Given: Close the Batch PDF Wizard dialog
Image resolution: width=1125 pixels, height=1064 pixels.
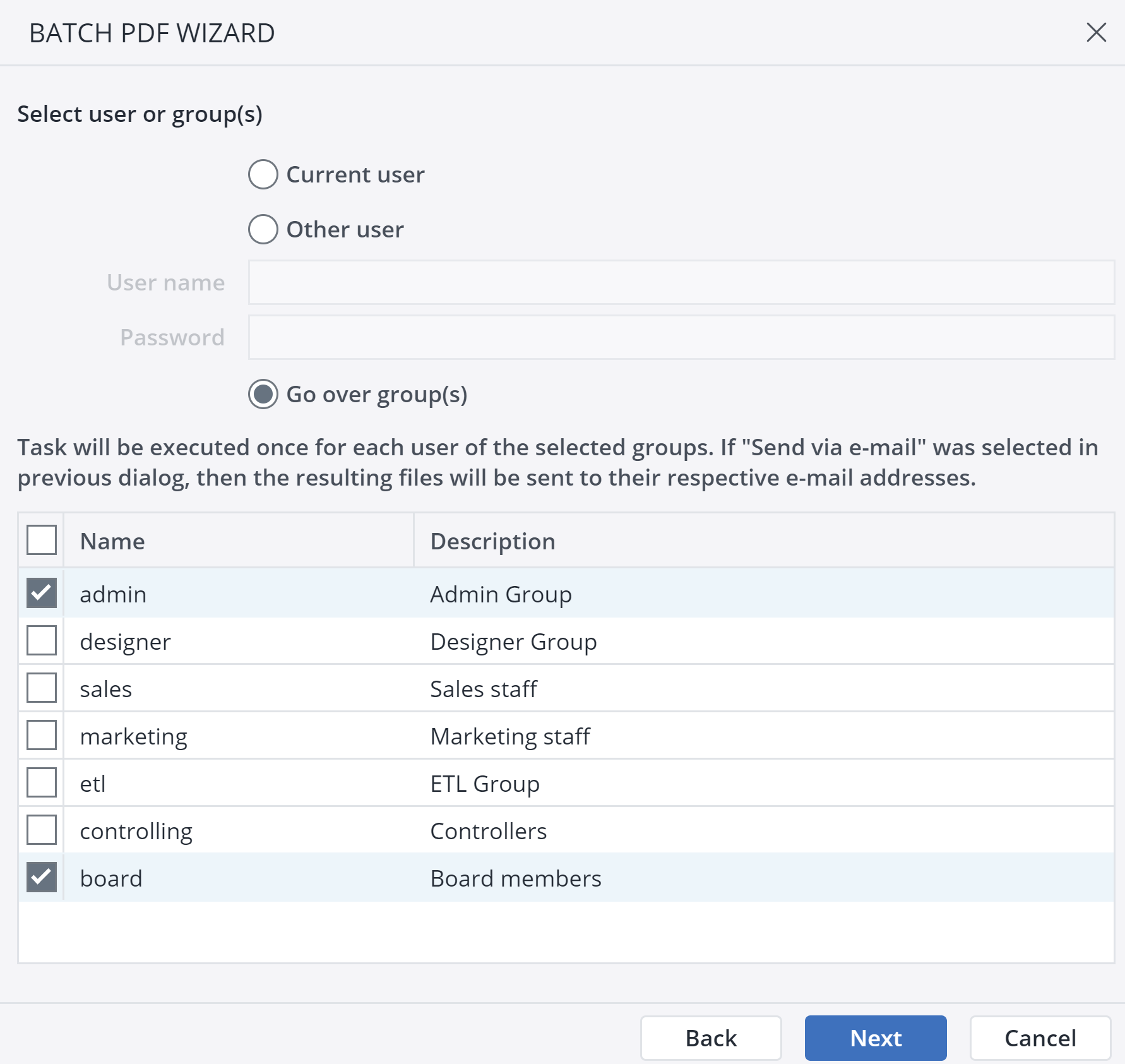Looking at the screenshot, I should coord(1096,32).
